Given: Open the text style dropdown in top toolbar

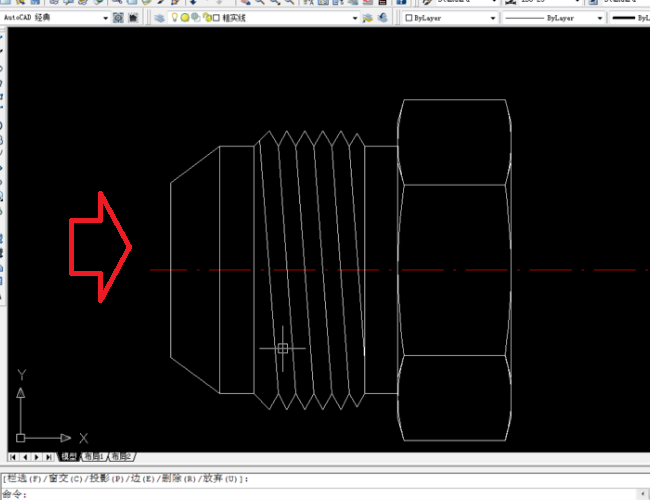Looking at the screenshot, I should tap(495, 2).
